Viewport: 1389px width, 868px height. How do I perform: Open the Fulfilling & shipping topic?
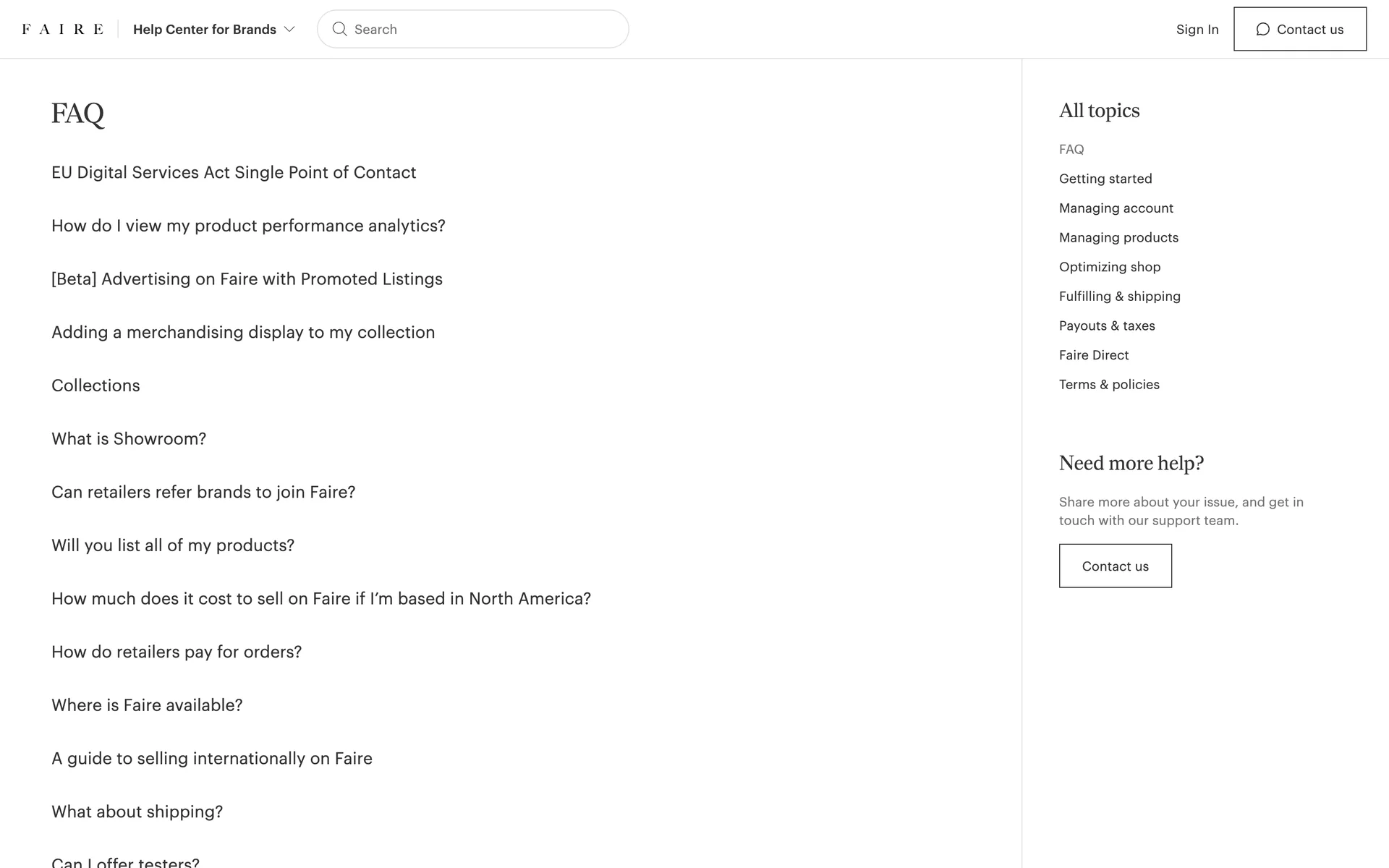click(1119, 297)
